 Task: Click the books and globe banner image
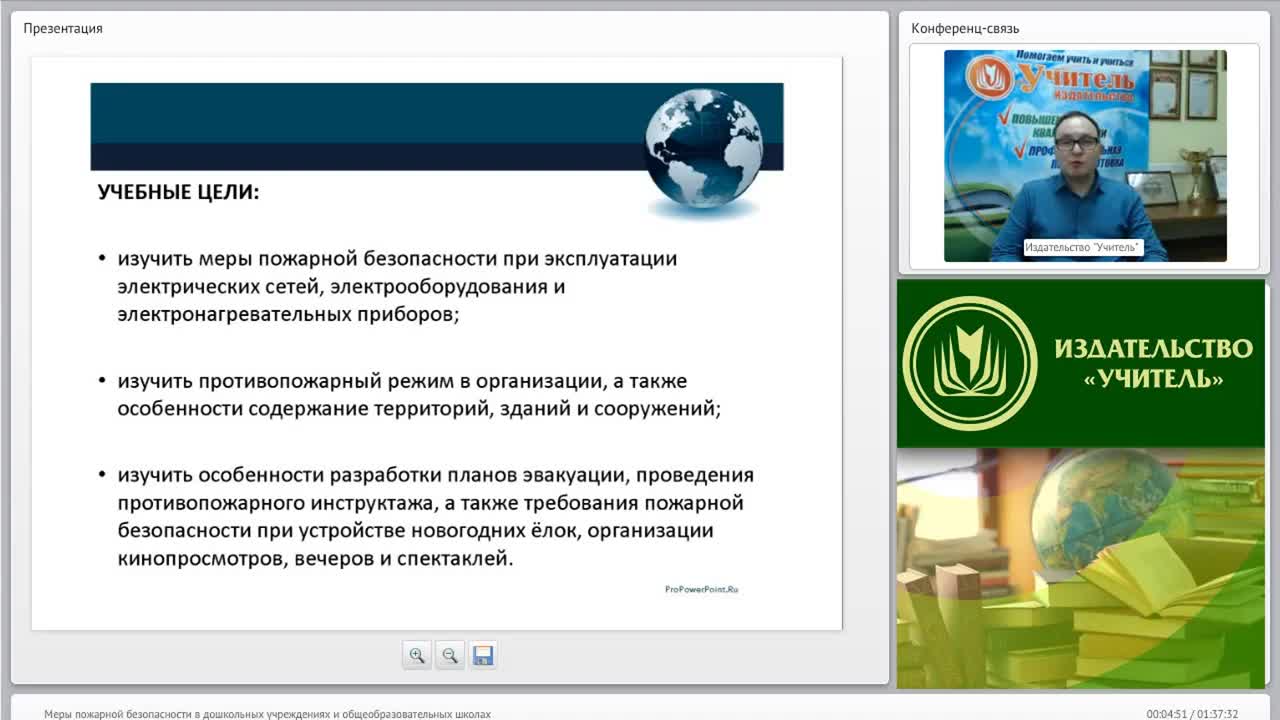pyautogui.click(x=1081, y=568)
